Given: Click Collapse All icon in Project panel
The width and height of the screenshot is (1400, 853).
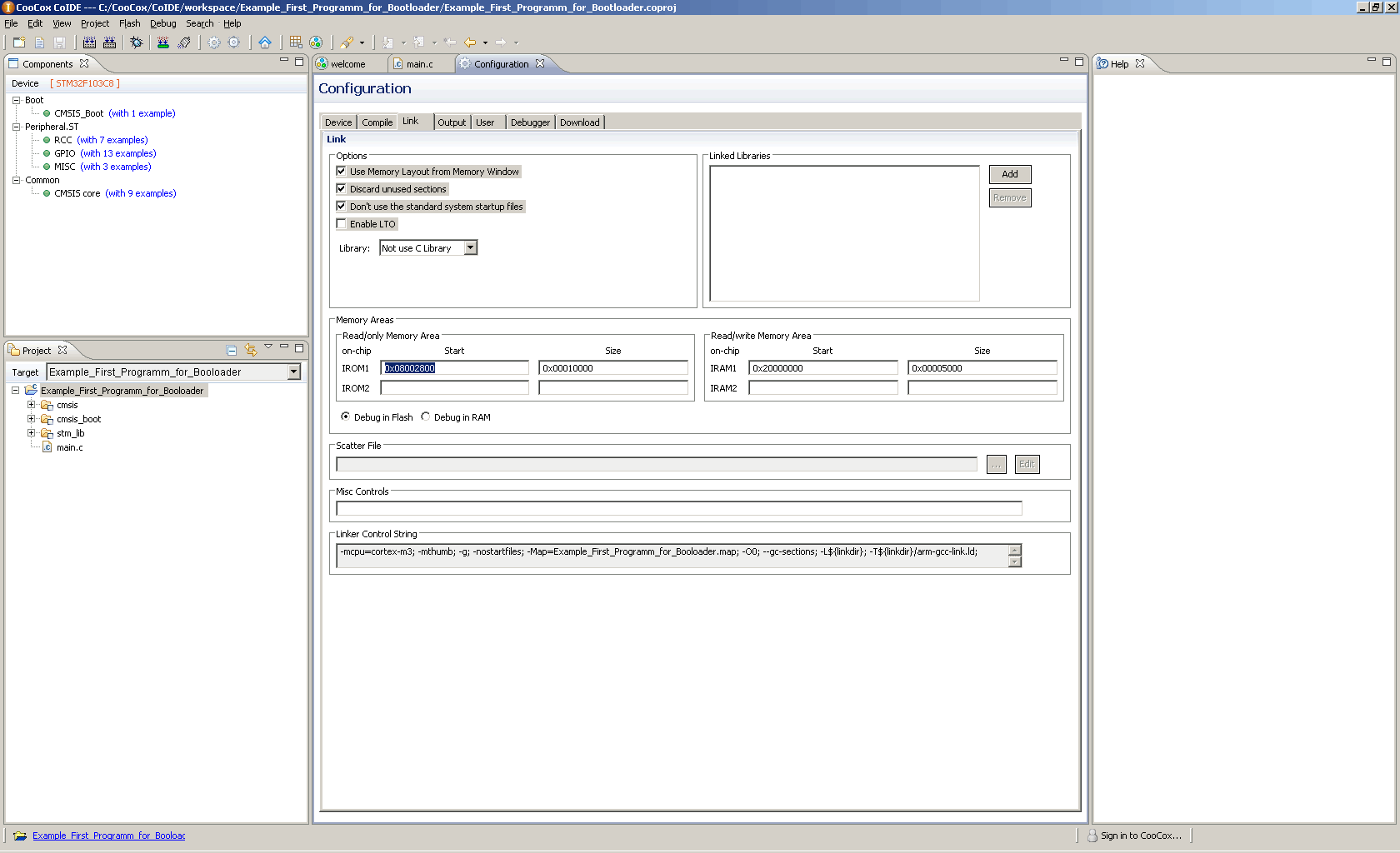Looking at the screenshot, I should (x=232, y=351).
